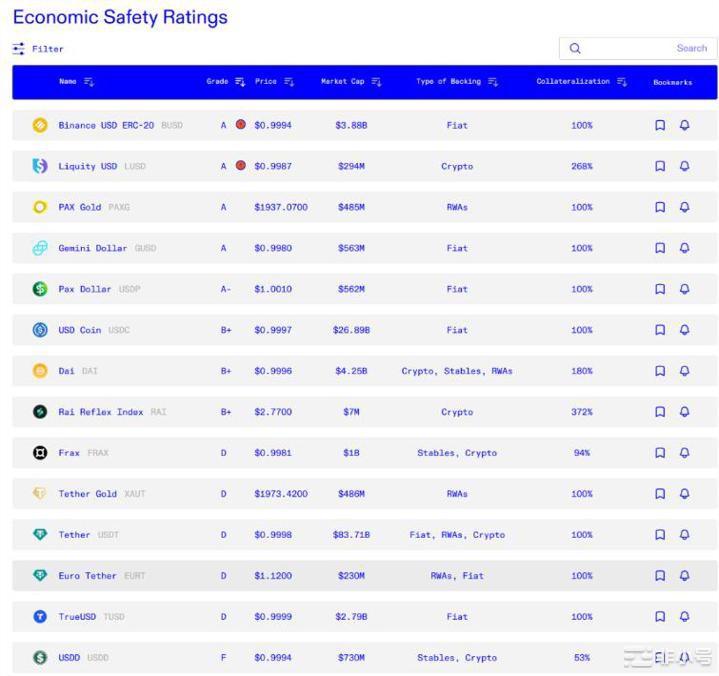Screen dimensions: 719x676
Task: Click the search magnifier icon
Action: coord(575,48)
